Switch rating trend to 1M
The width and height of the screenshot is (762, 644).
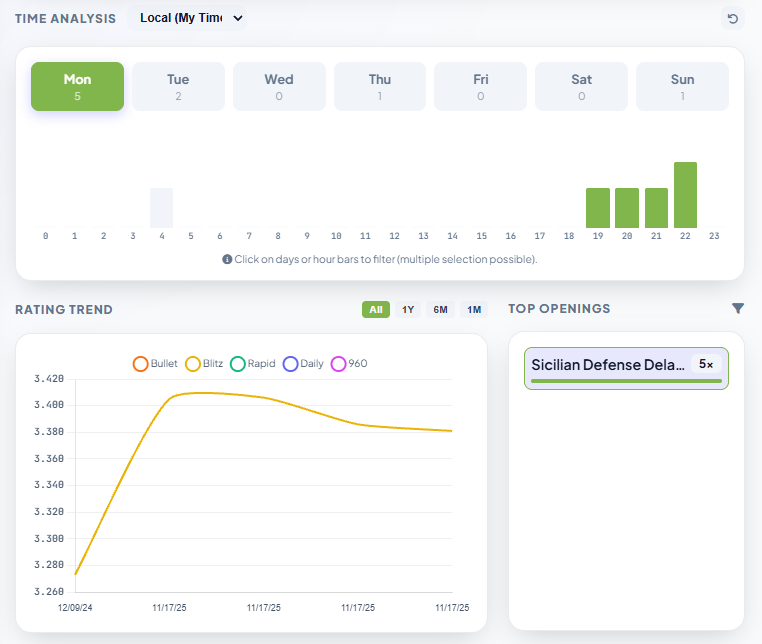pyautogui.click(x=474, y=310)
